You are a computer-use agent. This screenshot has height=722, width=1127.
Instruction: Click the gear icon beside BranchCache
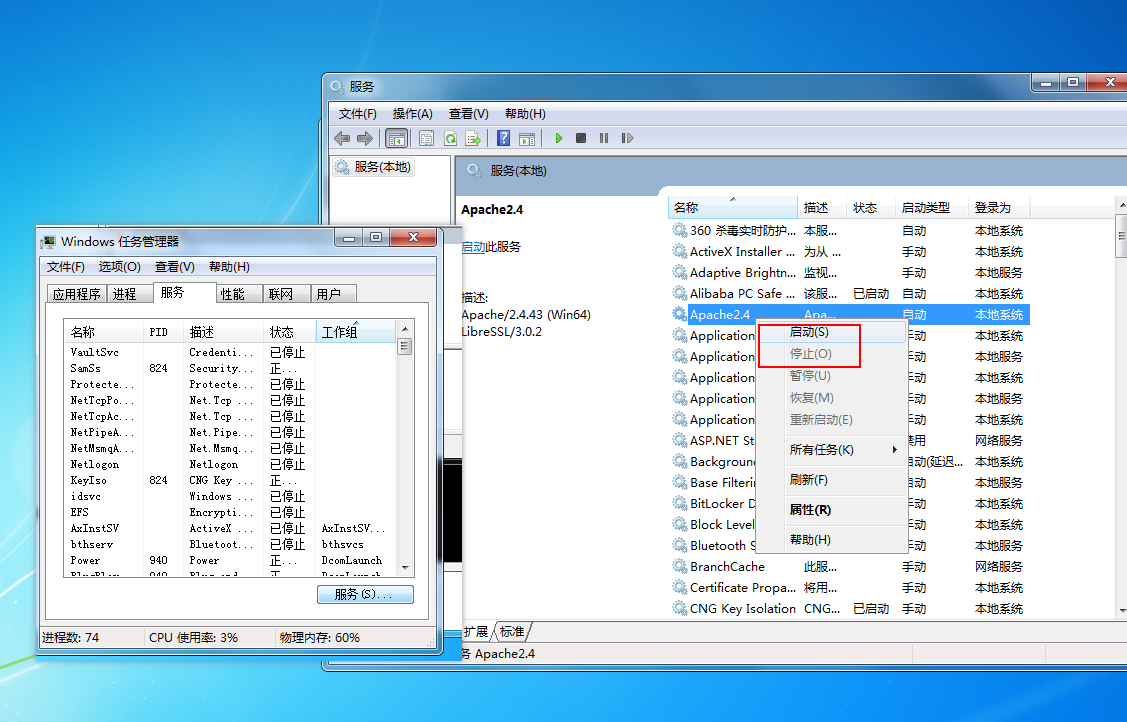pos(679,566)
